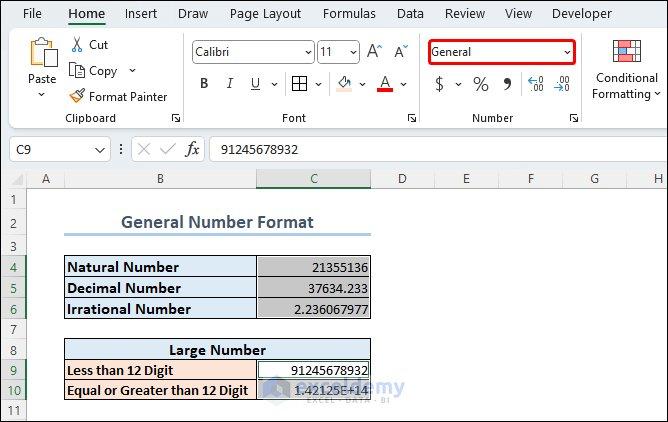
Task: Select column B header
Action: pyautogui.click(x=160, y=179)
